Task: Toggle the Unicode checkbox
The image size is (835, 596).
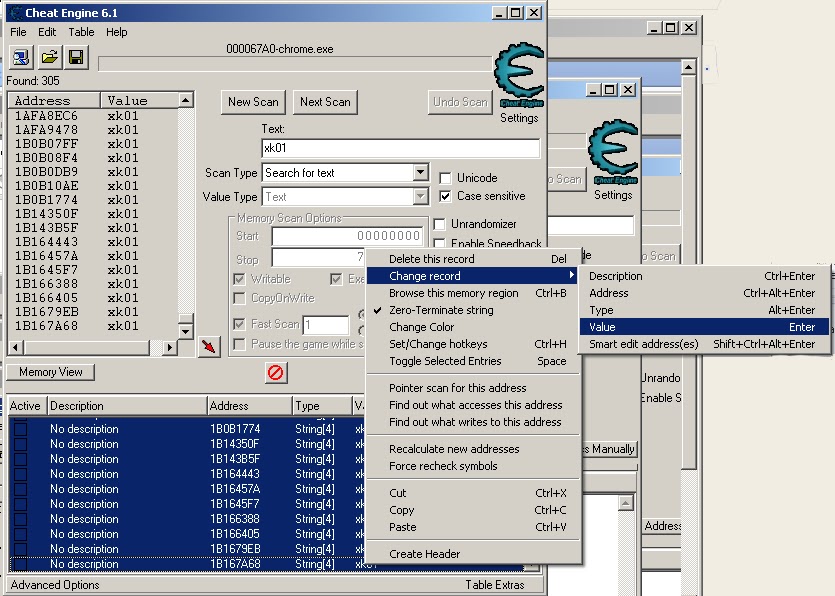Action: (x=445, y=178)
